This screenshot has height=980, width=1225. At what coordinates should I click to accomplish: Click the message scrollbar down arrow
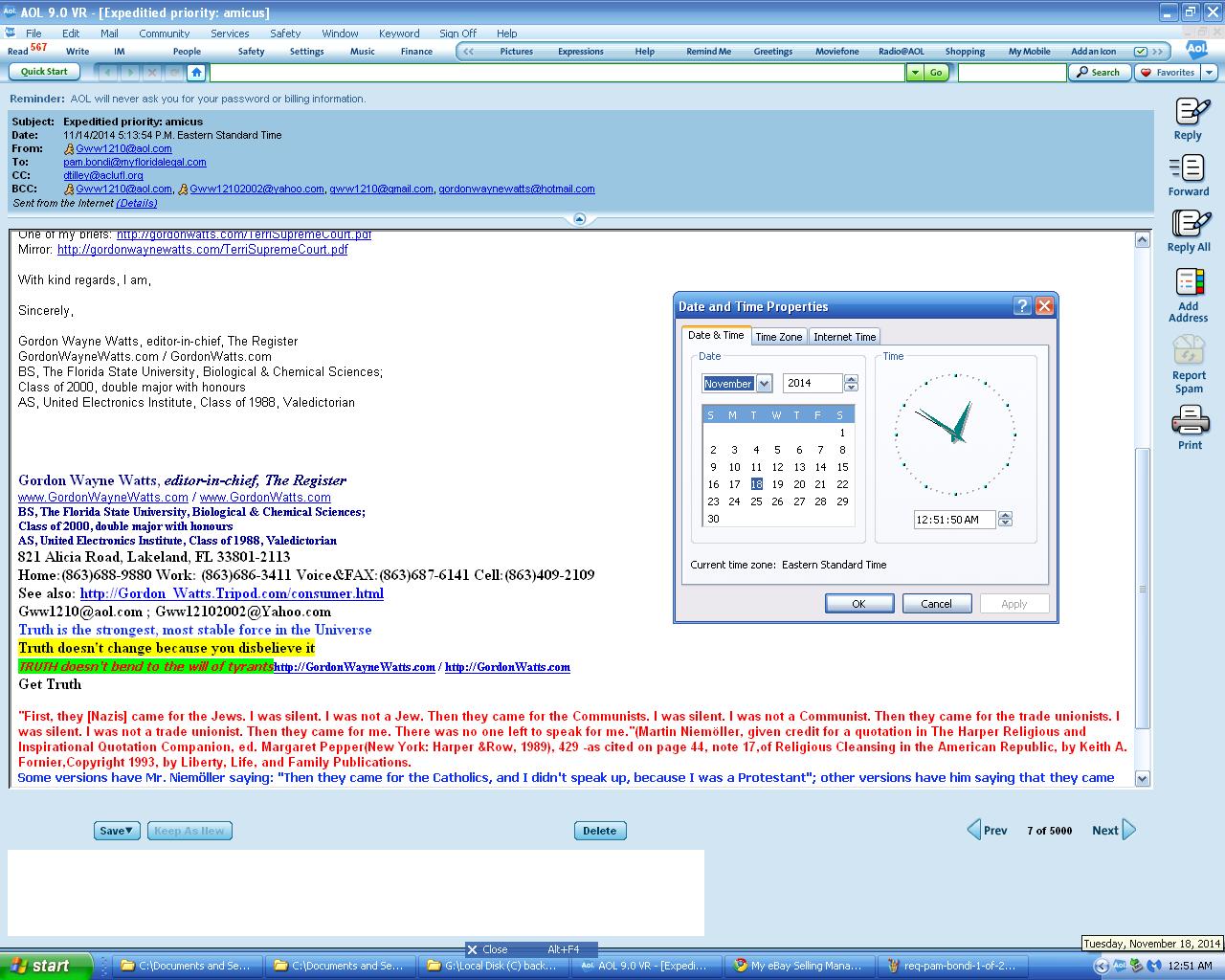[1142, 779]
